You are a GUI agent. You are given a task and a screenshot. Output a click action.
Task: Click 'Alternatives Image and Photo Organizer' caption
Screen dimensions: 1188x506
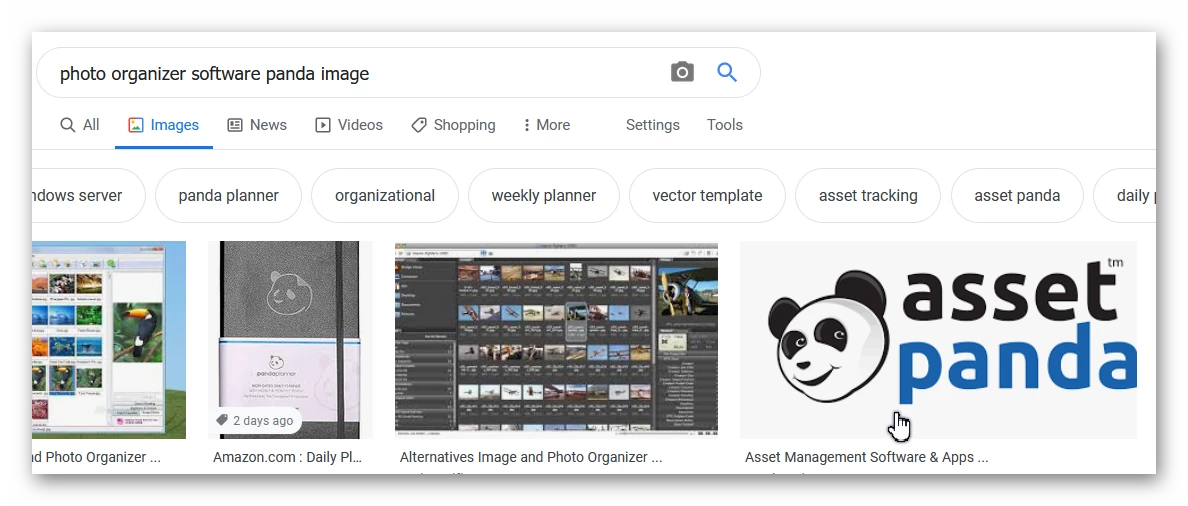(530, 458)
